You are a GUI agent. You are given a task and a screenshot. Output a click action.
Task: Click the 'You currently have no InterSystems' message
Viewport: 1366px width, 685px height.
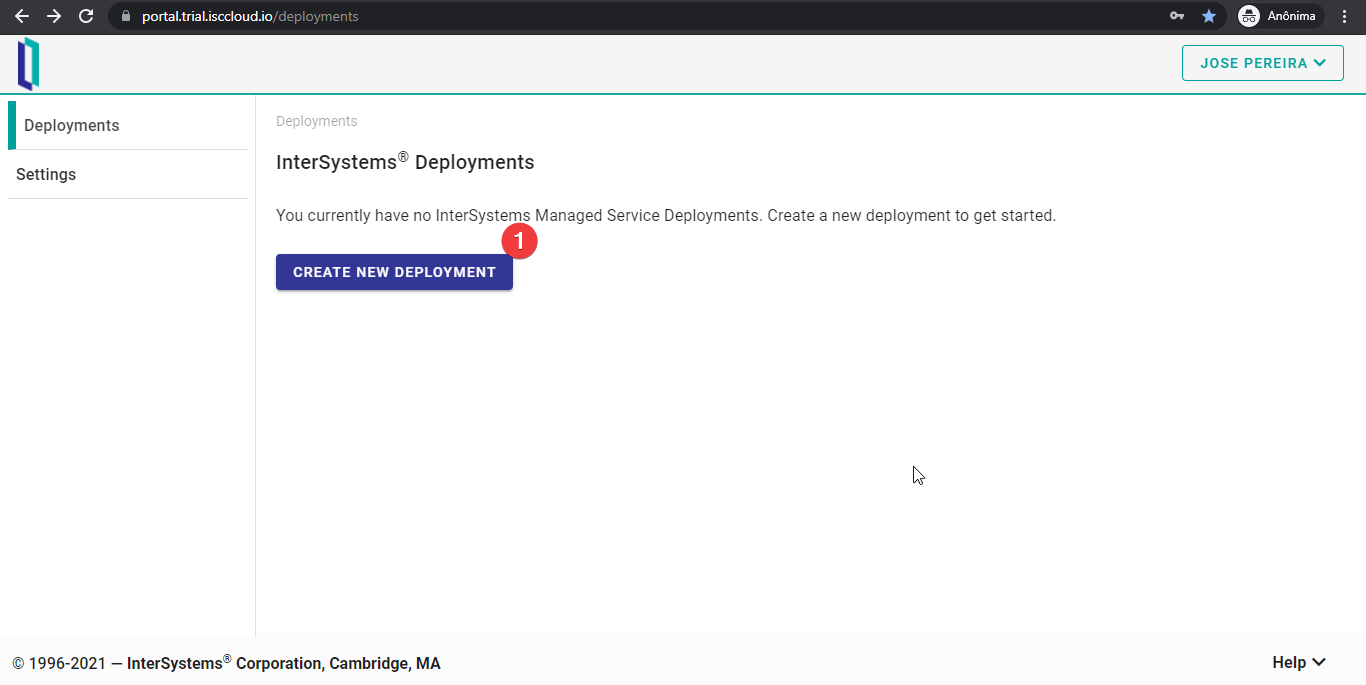click(x=666, y=215)
